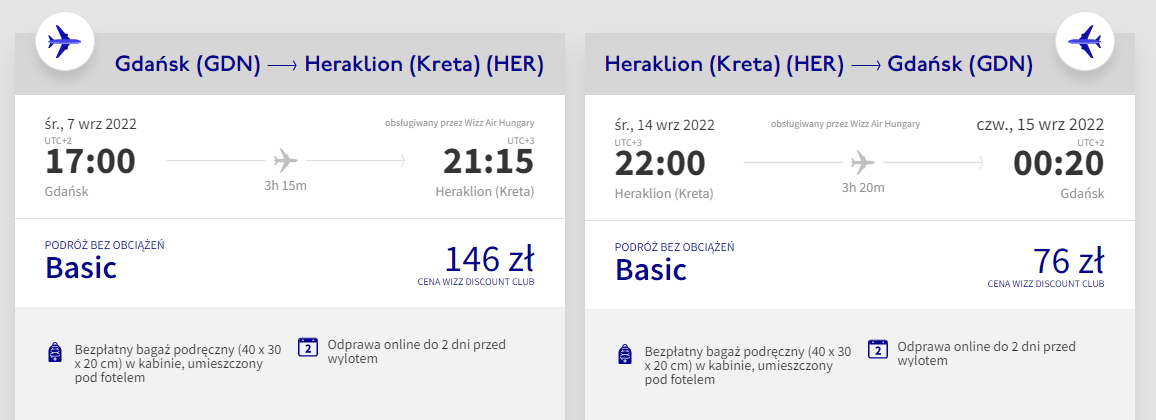Click the Basic fare title on the return card
The height and width of the screenshot is (420, 1156).
coord(651,268)
